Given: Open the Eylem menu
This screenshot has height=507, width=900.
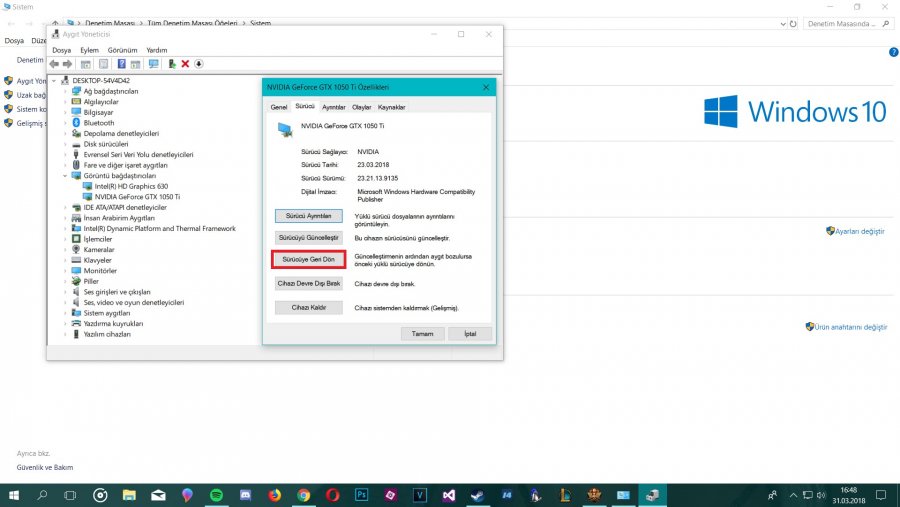Looking at the screenshot, I should 89,50.
